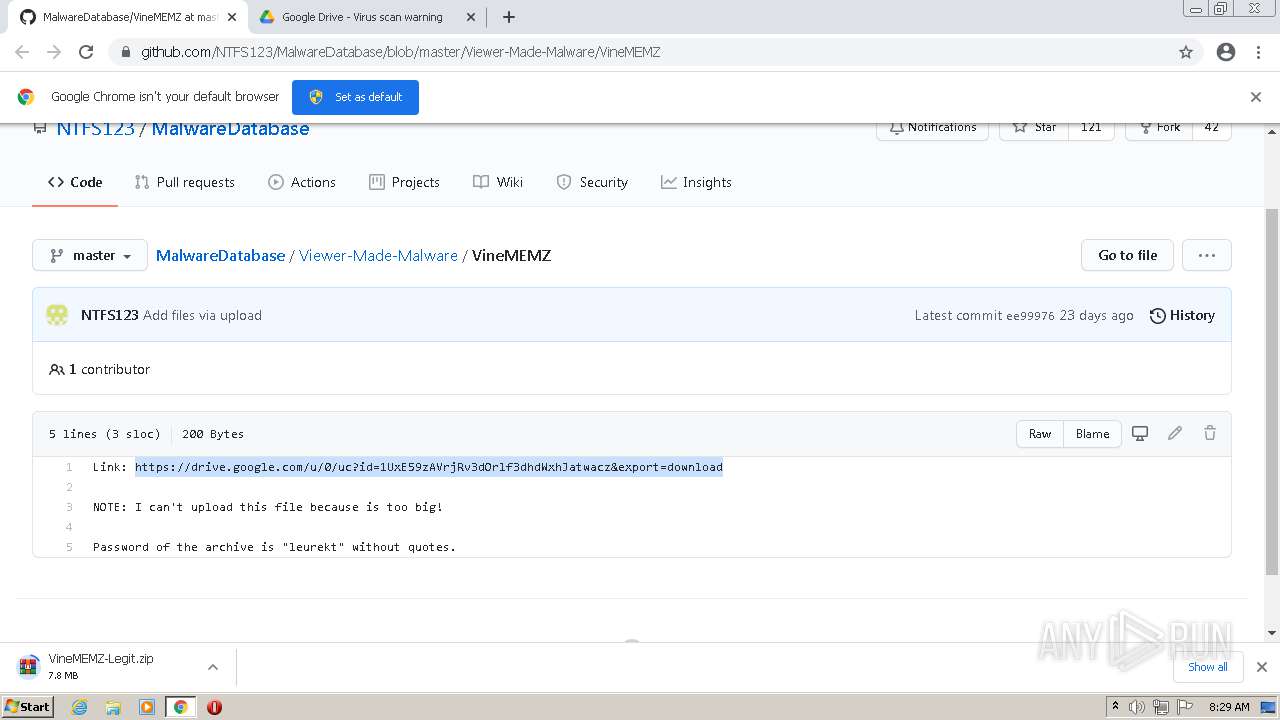Expand the VineMEMZ-Legit.zip download options arrow
The height and width of the screenshot is (720, 1280).
[x=213, y=667]
